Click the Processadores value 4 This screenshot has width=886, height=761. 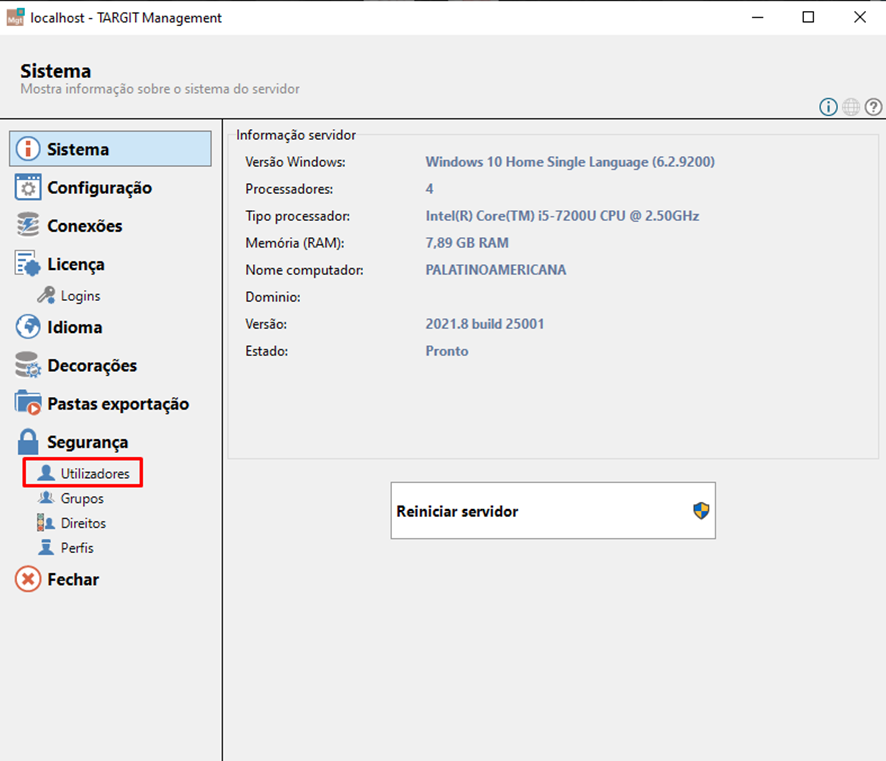[x=429, y=189]
